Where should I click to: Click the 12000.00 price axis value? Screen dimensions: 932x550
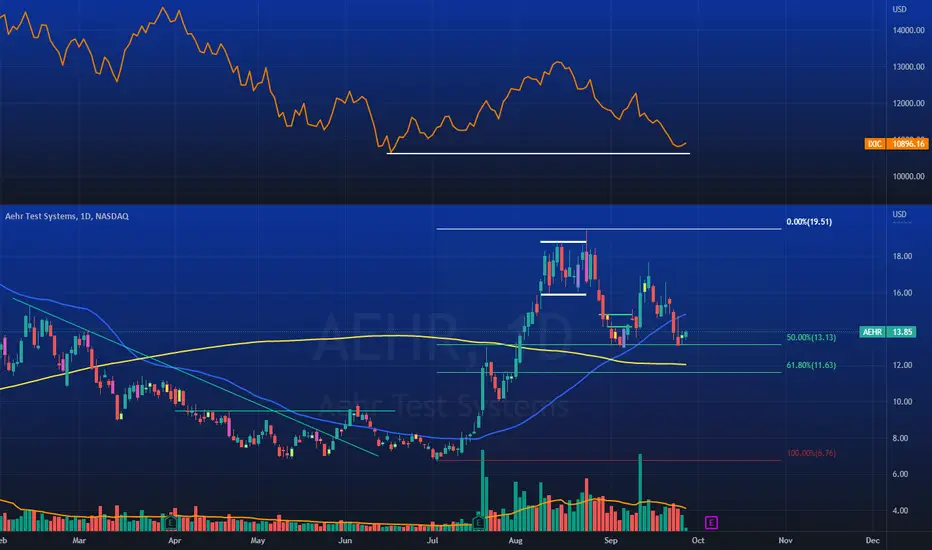point(908,103)
